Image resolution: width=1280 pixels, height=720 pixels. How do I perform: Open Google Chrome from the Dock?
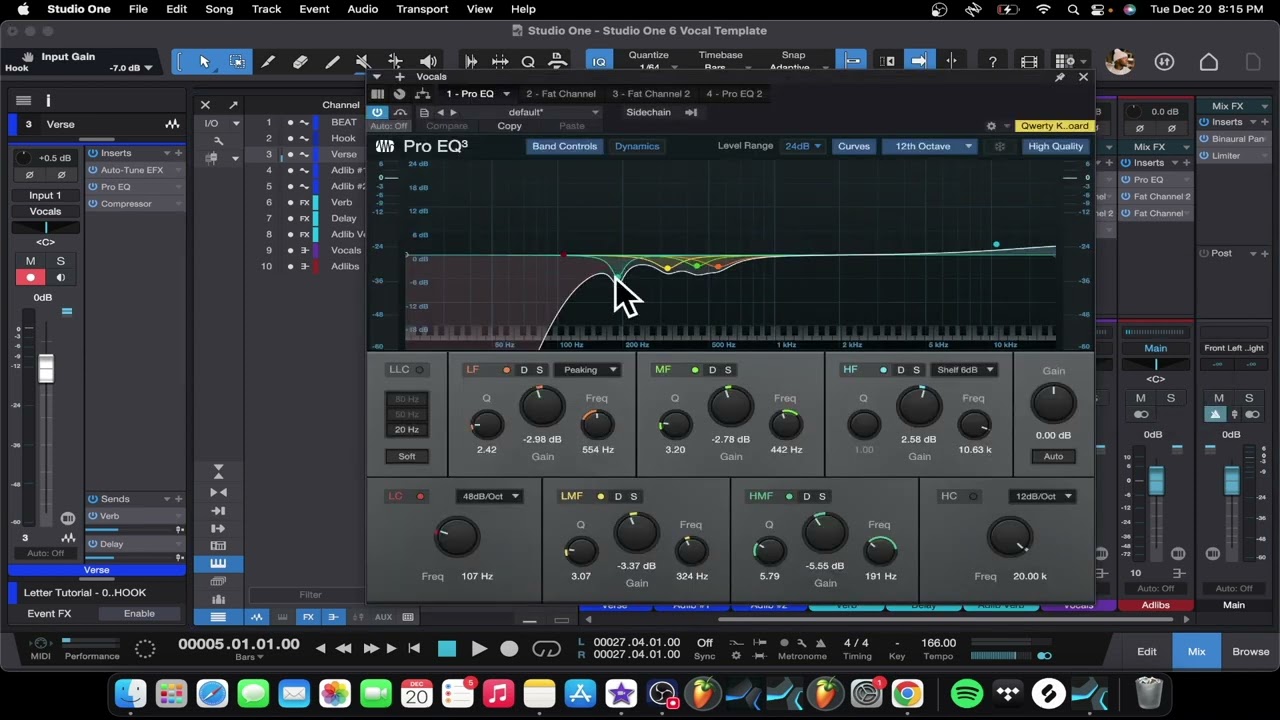click(x=907, y=692)
